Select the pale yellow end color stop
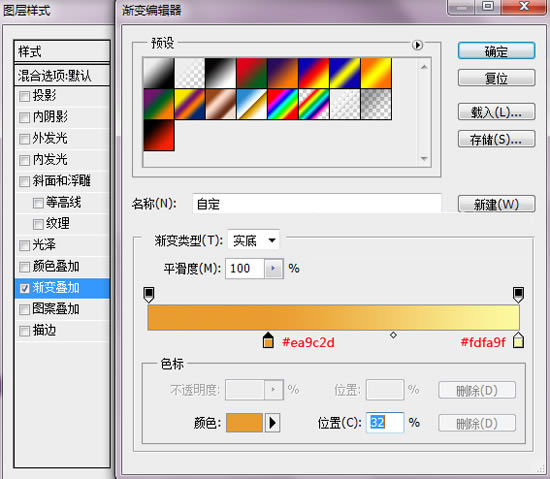550x479 pixels. 518,340
